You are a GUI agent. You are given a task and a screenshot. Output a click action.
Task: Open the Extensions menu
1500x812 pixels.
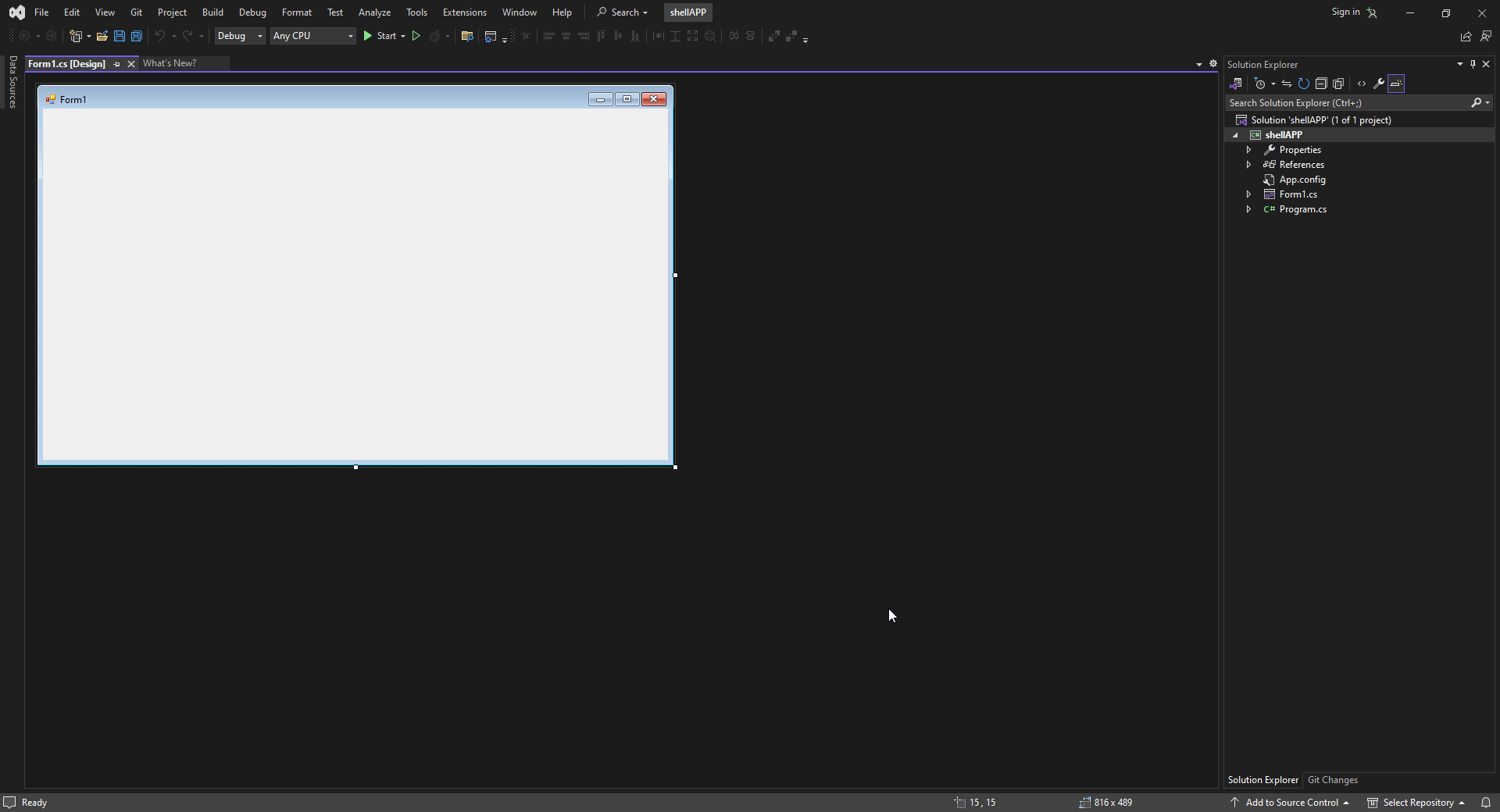click(464, 12)
